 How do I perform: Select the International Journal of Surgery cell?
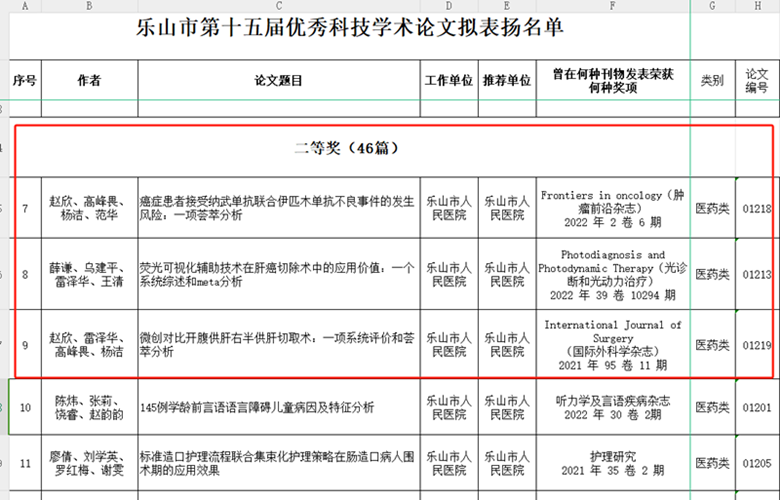pyautogui.click(x=613, y=345)
